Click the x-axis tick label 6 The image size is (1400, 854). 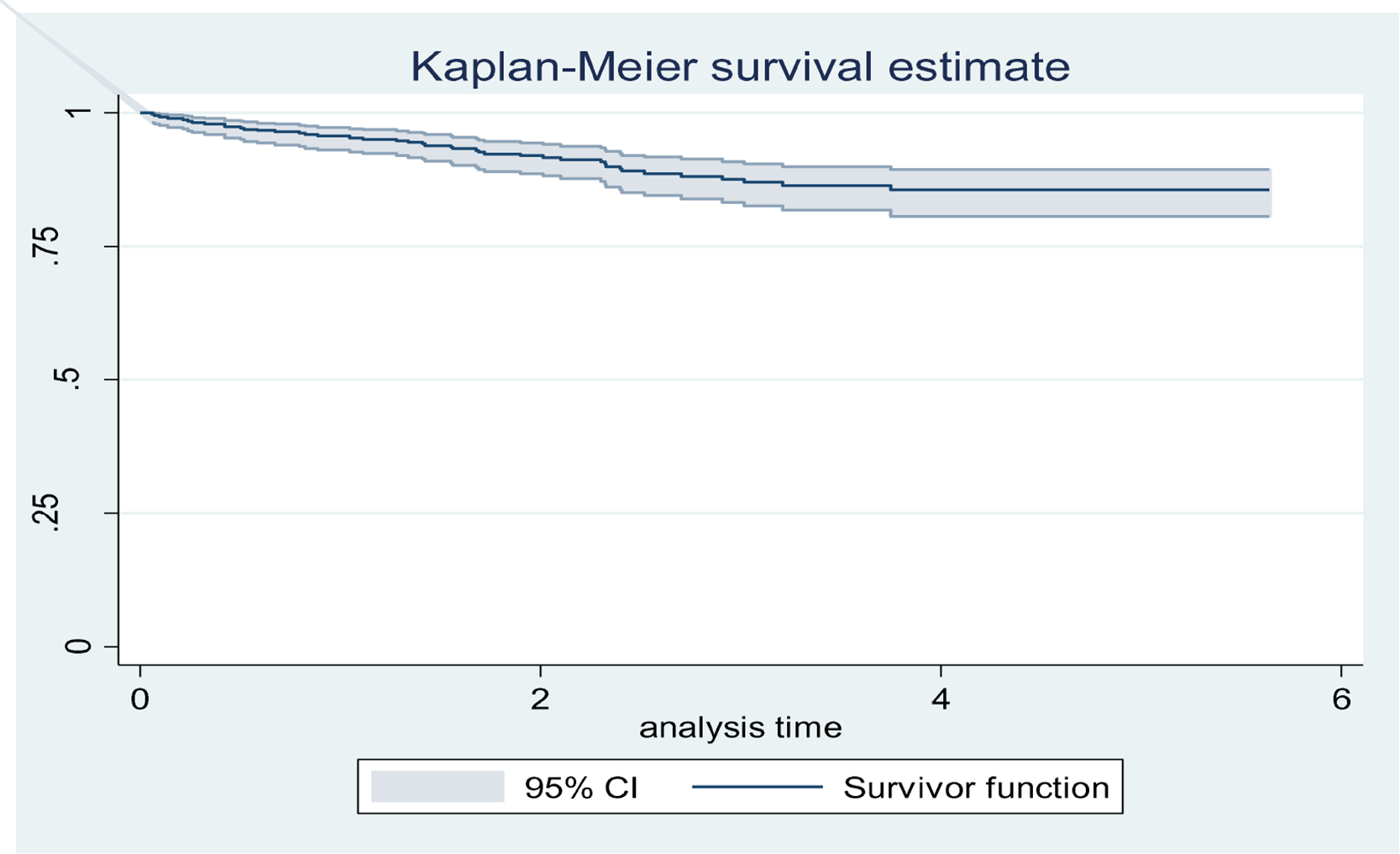pos(1341,699)
